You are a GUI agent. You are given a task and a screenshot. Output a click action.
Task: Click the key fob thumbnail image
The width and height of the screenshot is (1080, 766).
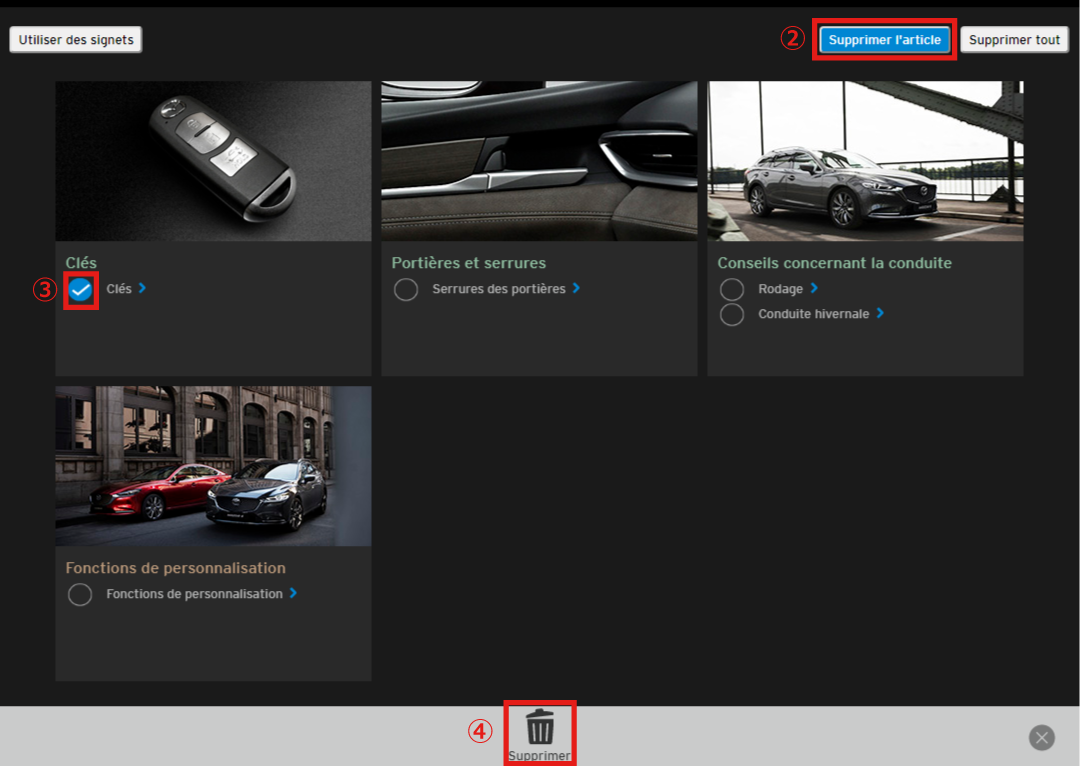(213, 161)
